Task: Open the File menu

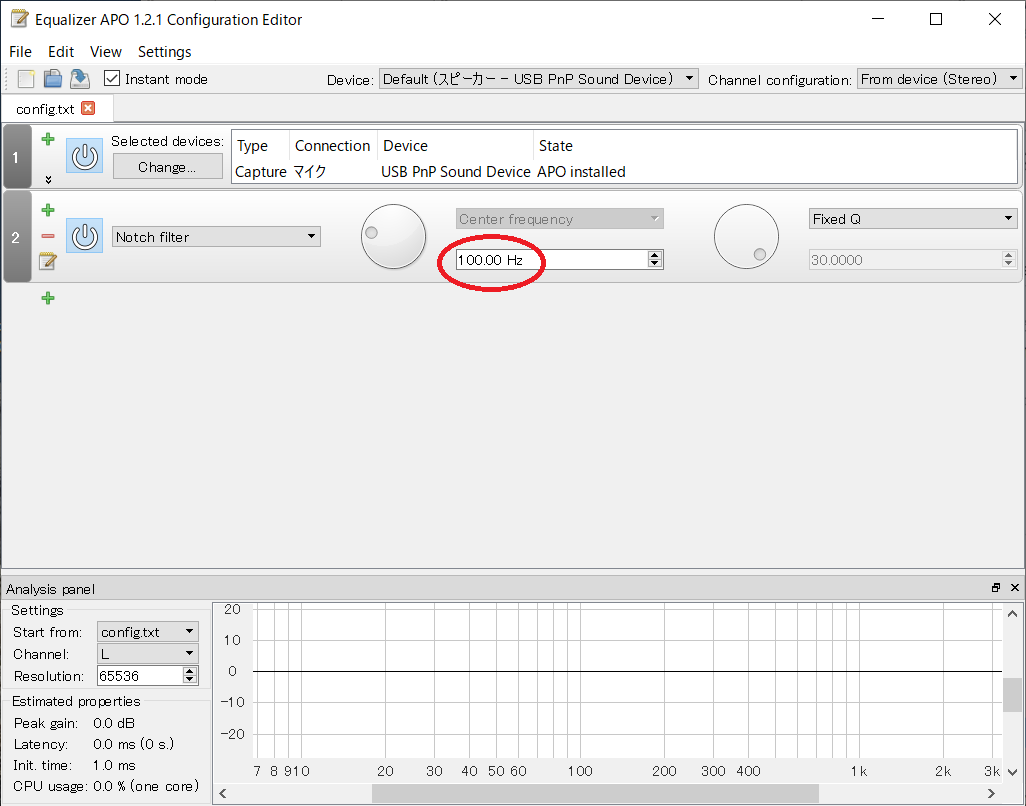Action: pos(20,52)
